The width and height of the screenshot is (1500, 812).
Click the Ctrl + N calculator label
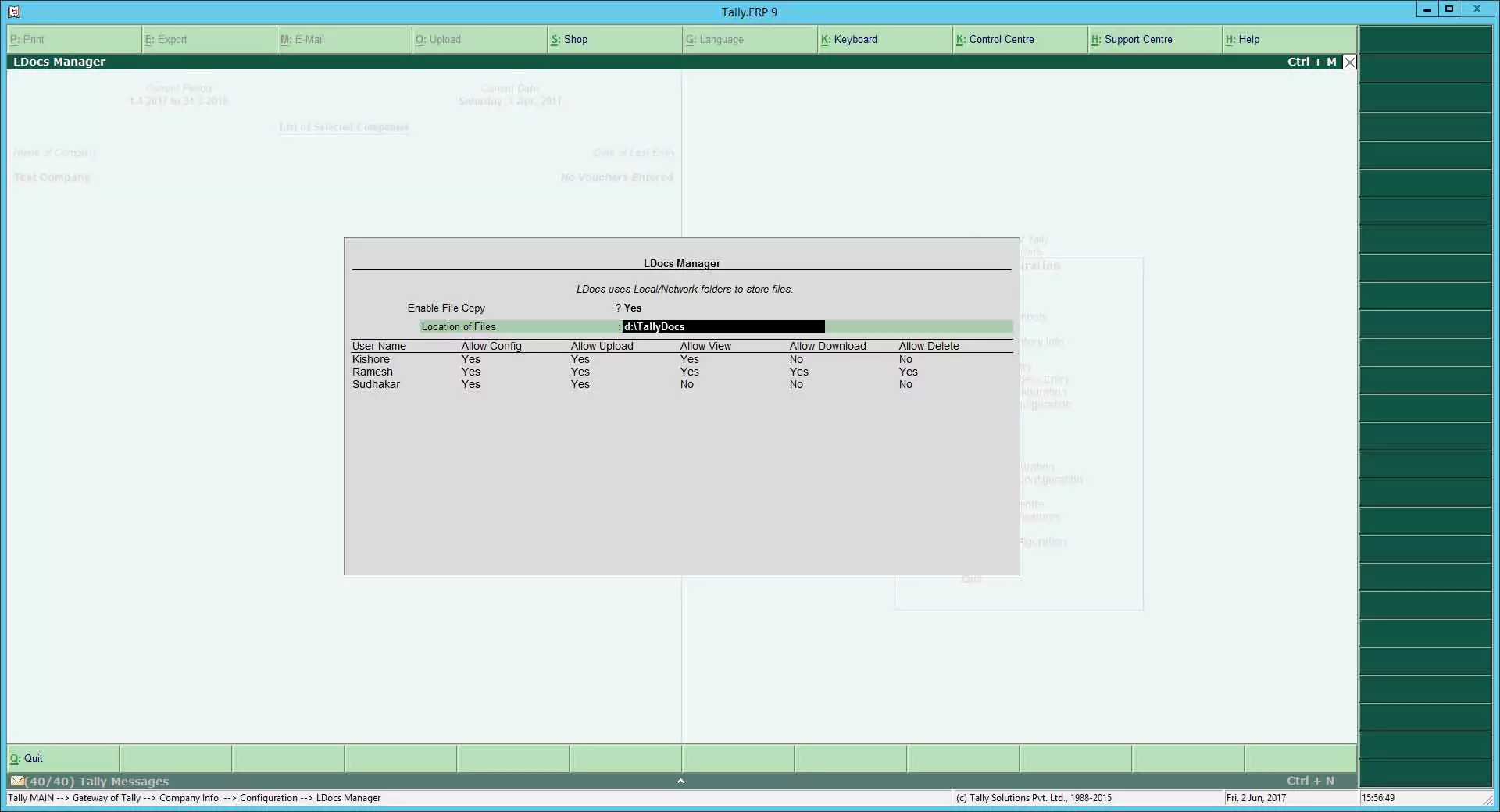point(1310,781)
